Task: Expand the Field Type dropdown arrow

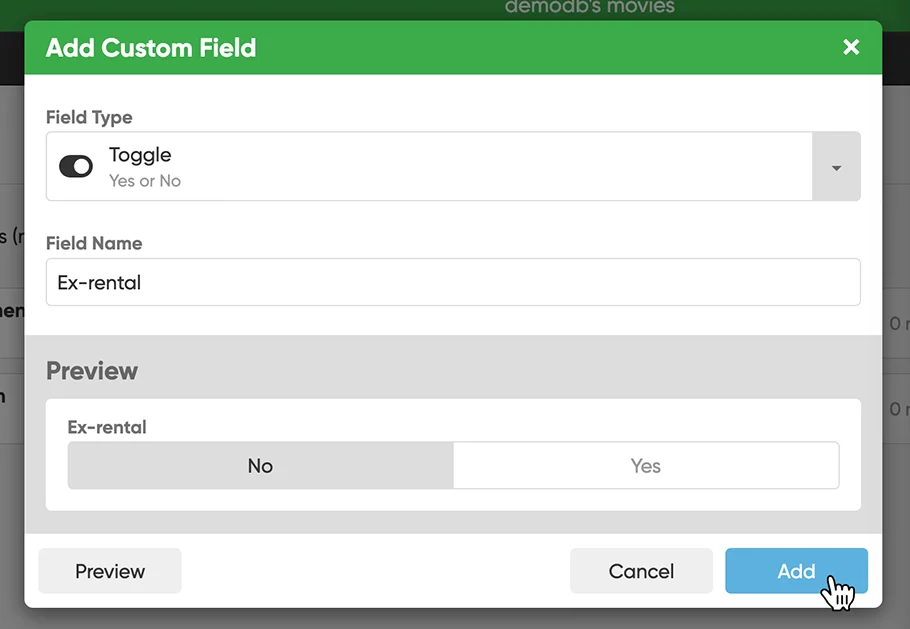Action: (836, 167)
